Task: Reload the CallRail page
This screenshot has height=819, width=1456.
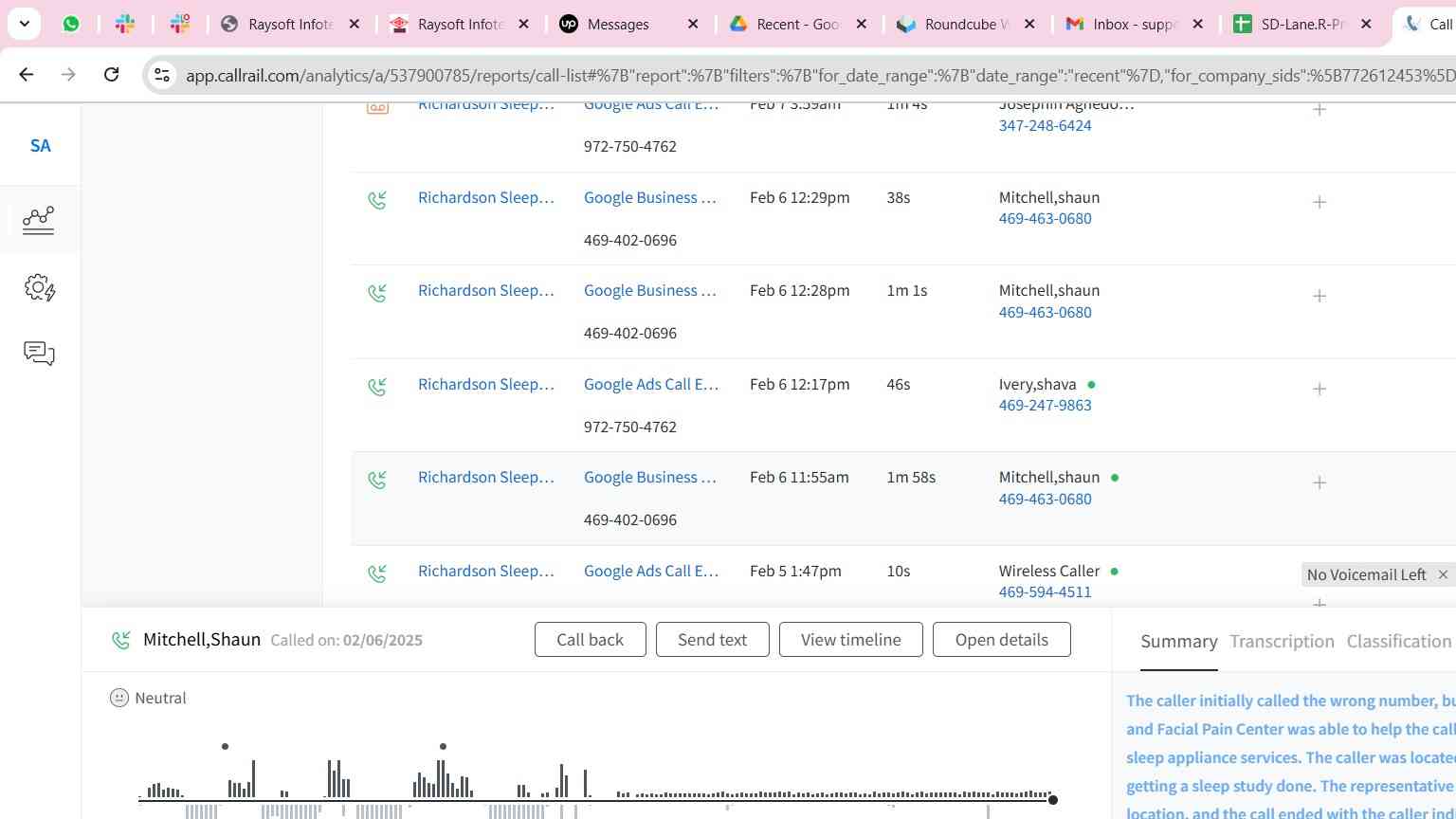Action: [111, 74]
